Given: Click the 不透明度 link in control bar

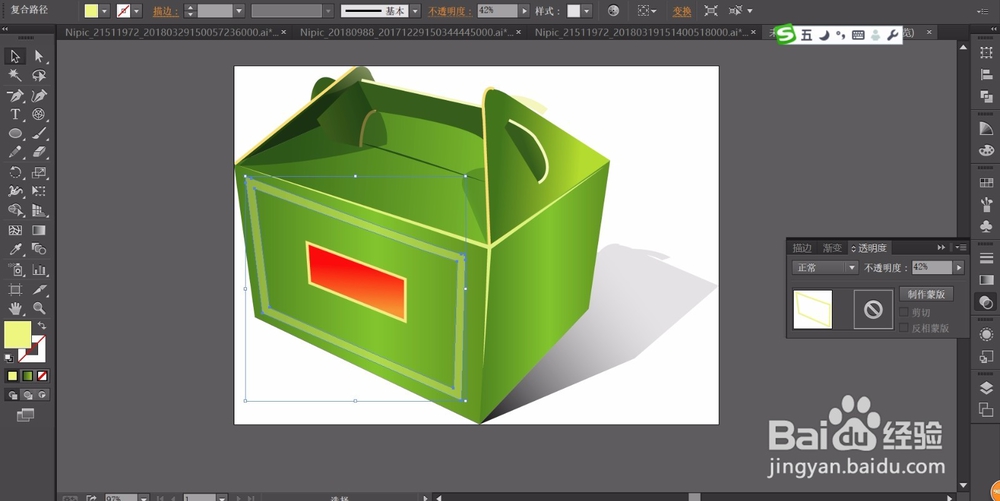Looking at the screenshot, I should tap(450, 11).
